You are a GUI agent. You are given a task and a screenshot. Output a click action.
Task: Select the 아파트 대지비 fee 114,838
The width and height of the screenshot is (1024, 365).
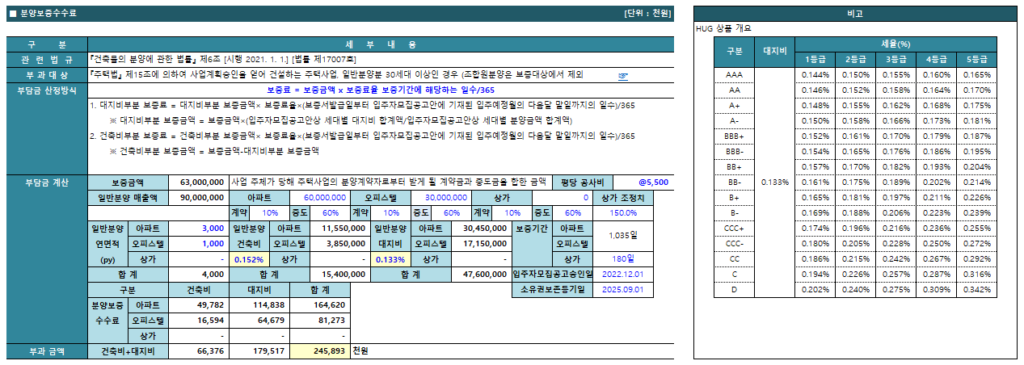point(260,304)
